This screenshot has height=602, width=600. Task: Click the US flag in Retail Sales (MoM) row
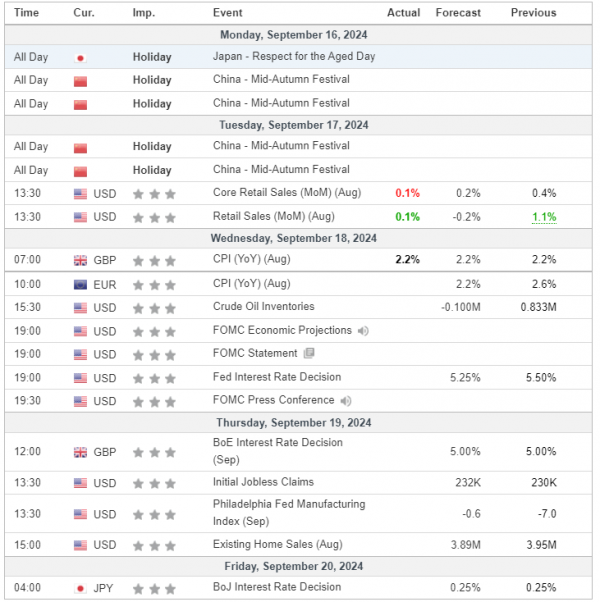click(x=80, y=217)
